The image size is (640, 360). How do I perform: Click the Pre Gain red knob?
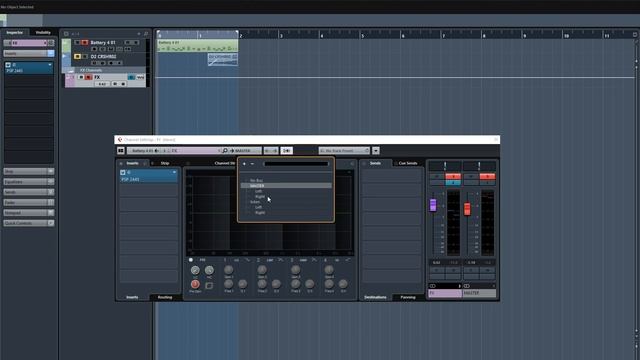click(195, 284)
